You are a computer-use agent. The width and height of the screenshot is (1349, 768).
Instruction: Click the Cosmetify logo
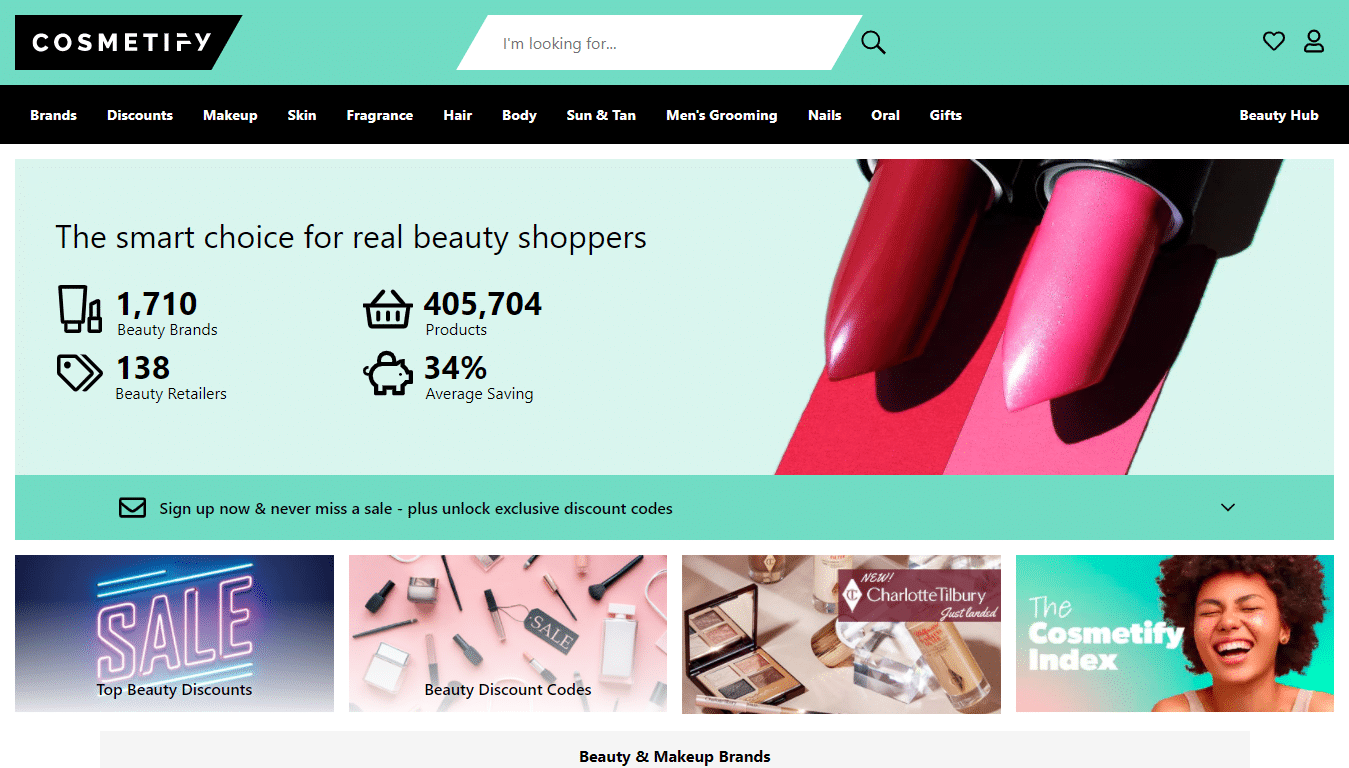point(128,42)
